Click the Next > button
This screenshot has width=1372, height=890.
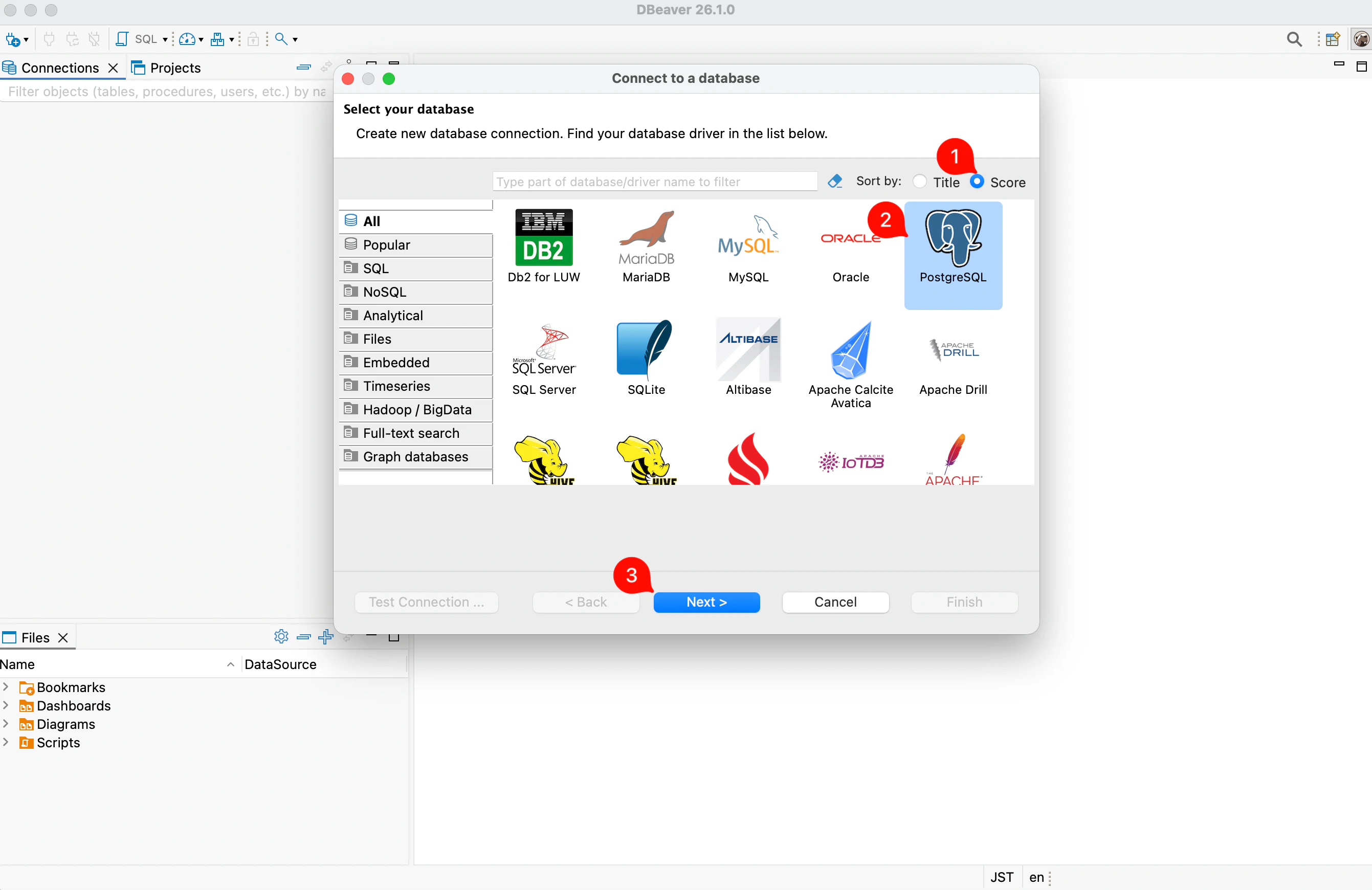pos(706,602)
